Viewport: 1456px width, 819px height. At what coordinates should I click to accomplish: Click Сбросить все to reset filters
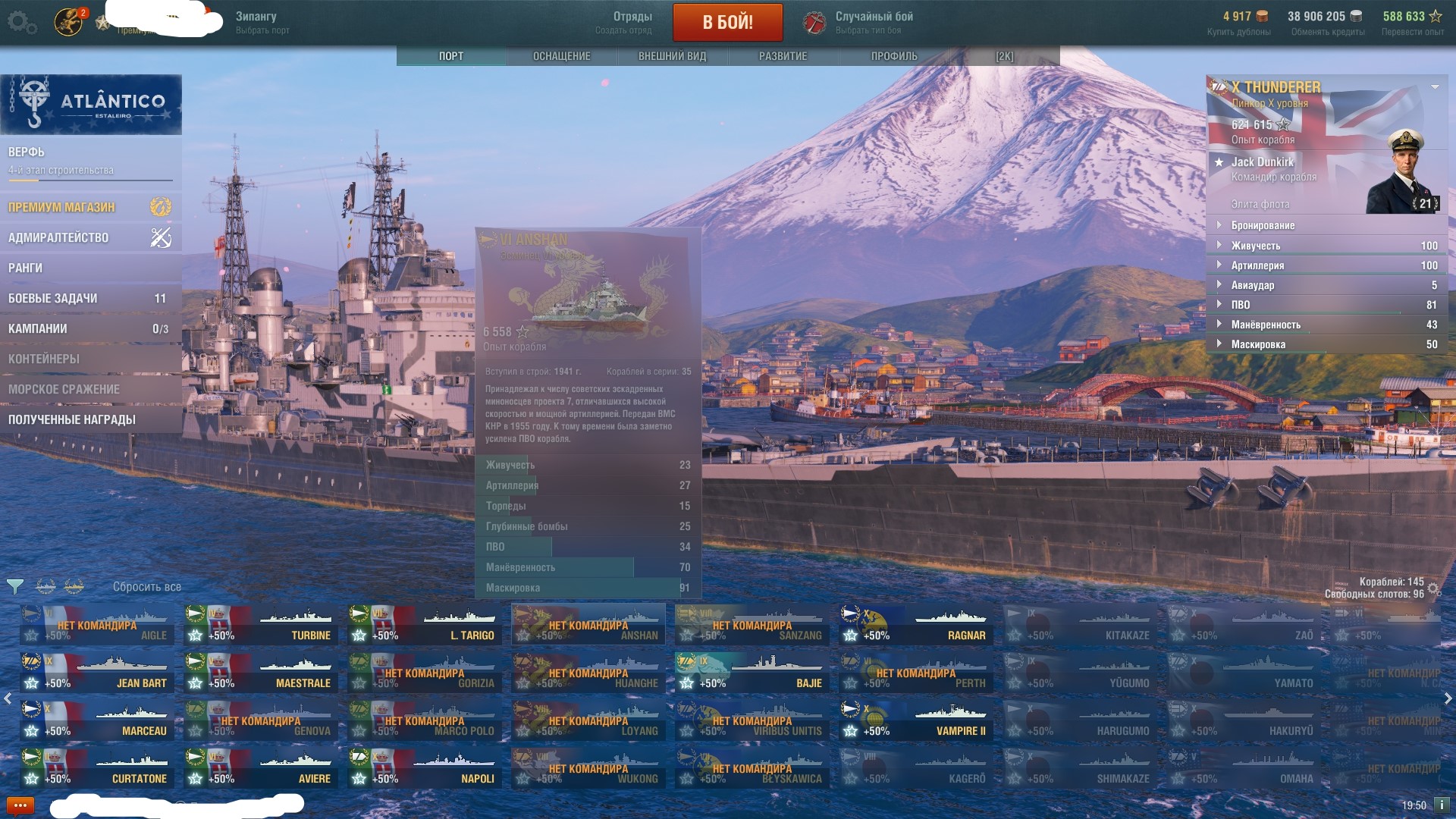point(146,587)
